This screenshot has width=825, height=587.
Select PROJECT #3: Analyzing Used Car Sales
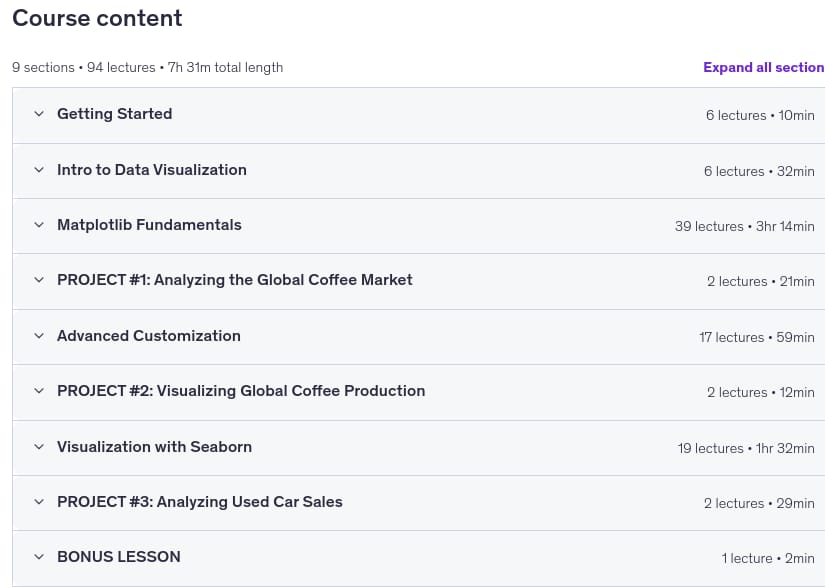[x=200, y=502]
